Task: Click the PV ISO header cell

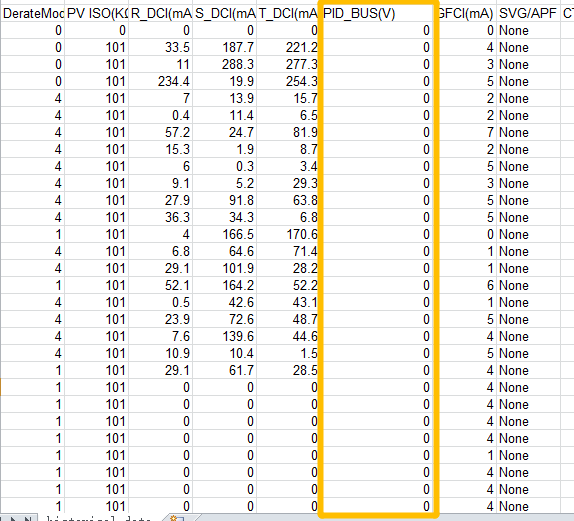Action: point(97,14)
